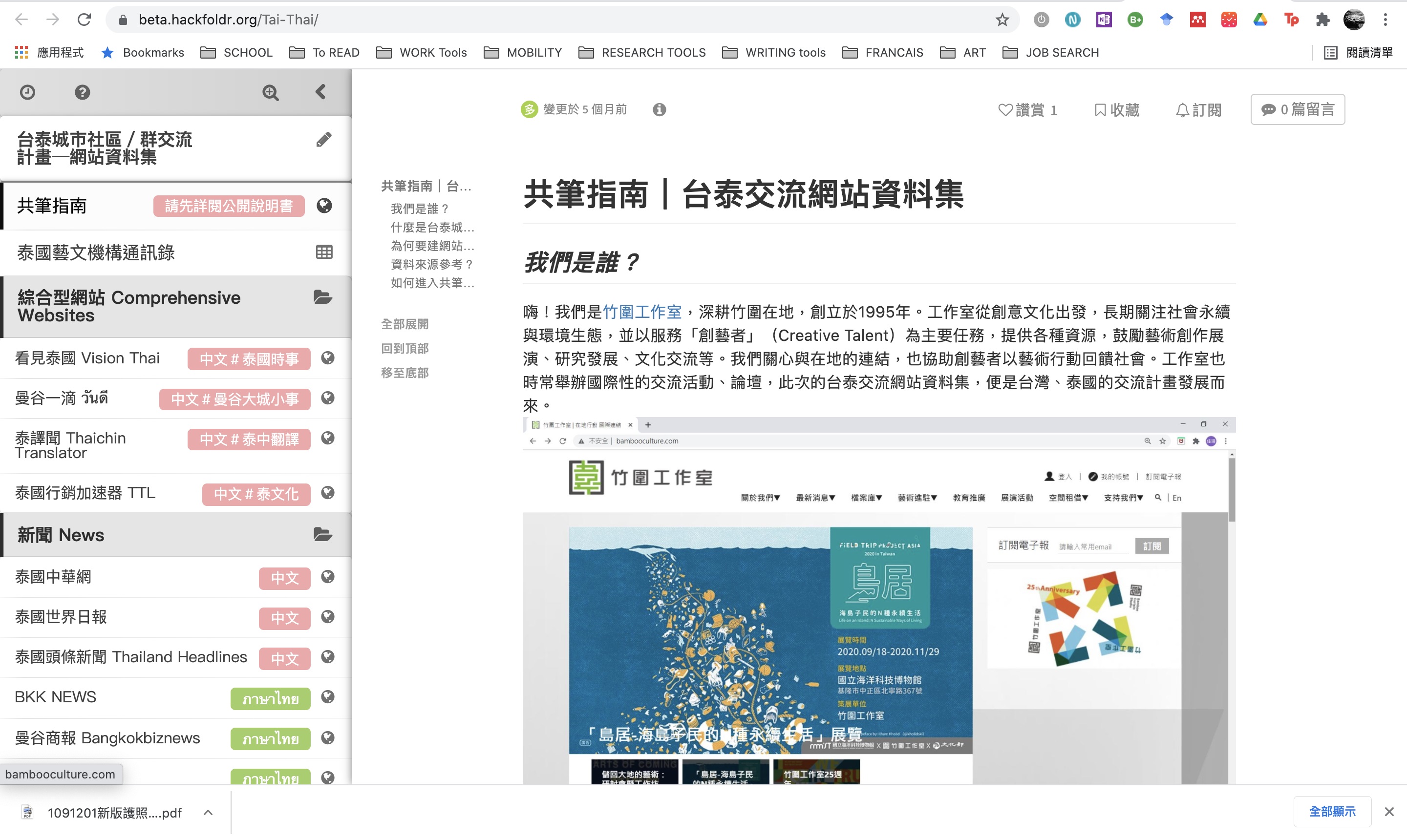
Task: Click 全部顯示 to show all downloads
Action: (1332, 812)
